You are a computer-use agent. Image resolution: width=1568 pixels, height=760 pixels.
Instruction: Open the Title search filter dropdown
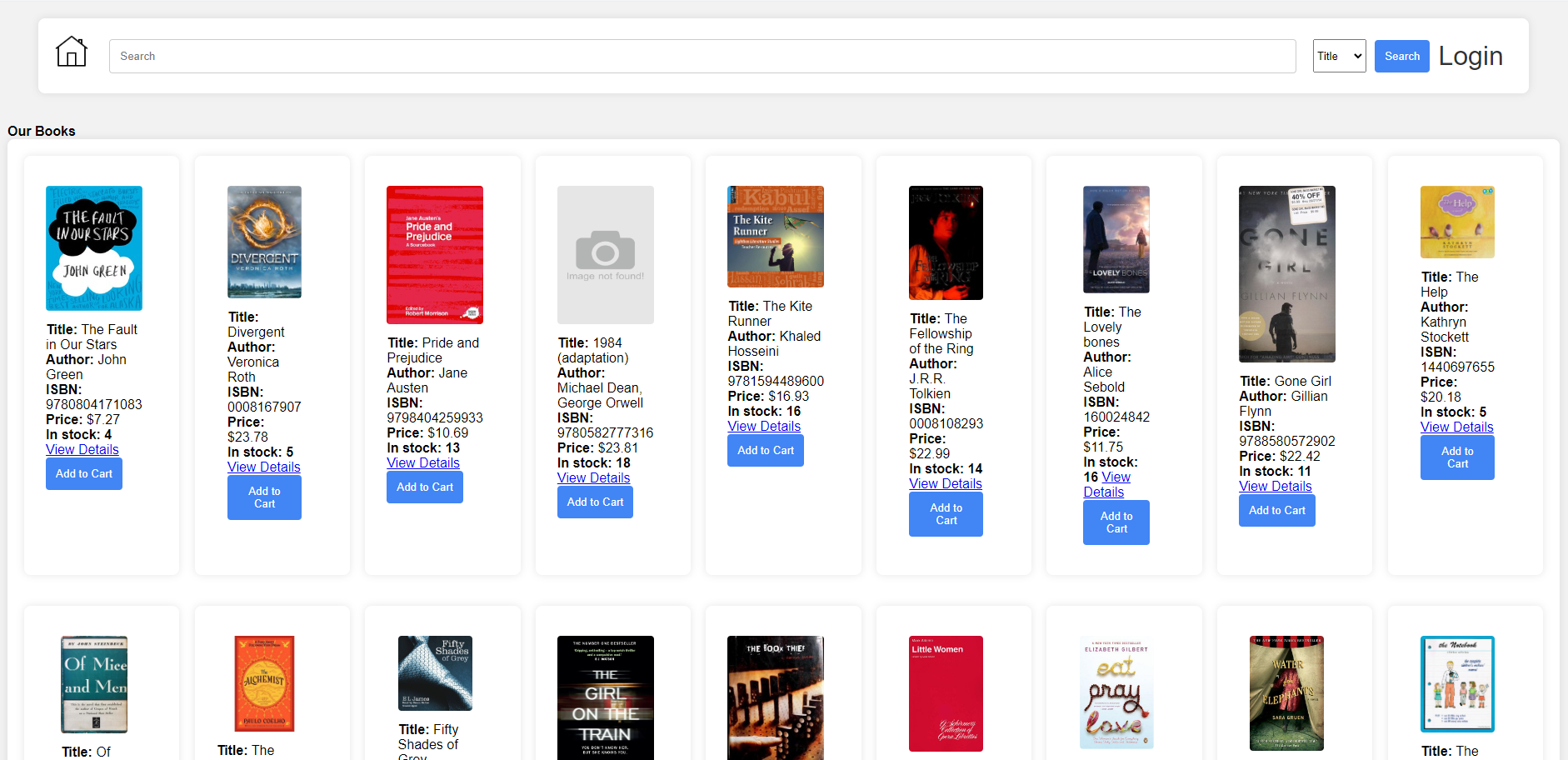(1339, 56)
